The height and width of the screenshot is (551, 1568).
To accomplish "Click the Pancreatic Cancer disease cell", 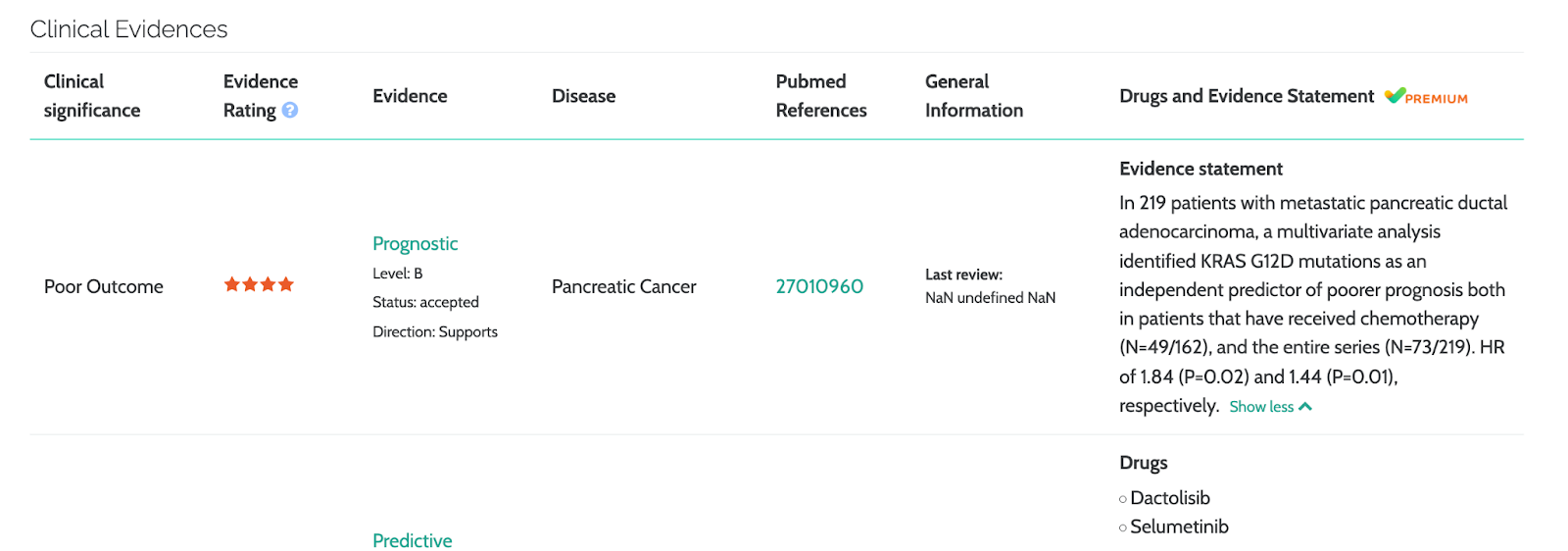I will click(x=623, y=286).
